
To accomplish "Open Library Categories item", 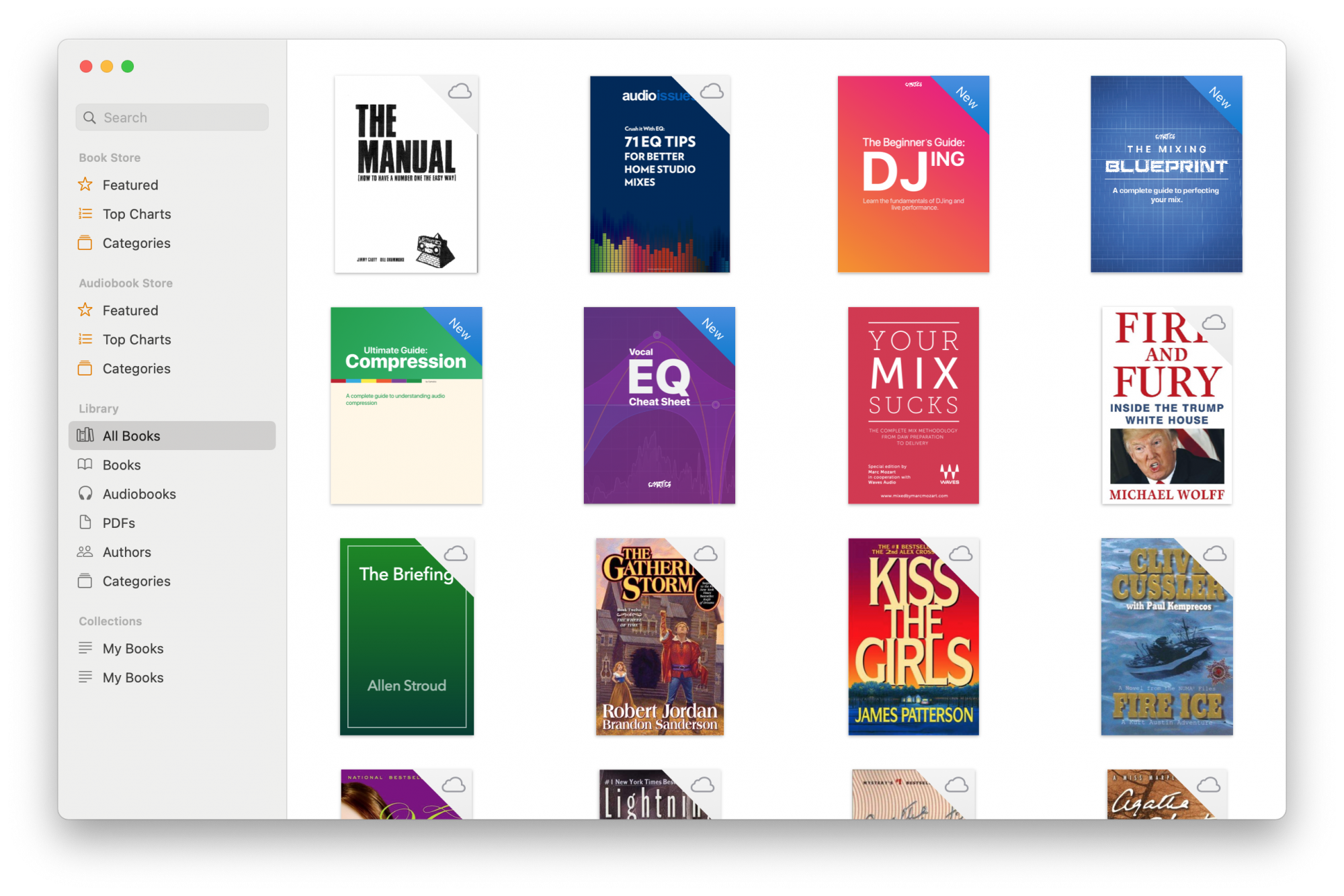I will (x=136, y=581).
